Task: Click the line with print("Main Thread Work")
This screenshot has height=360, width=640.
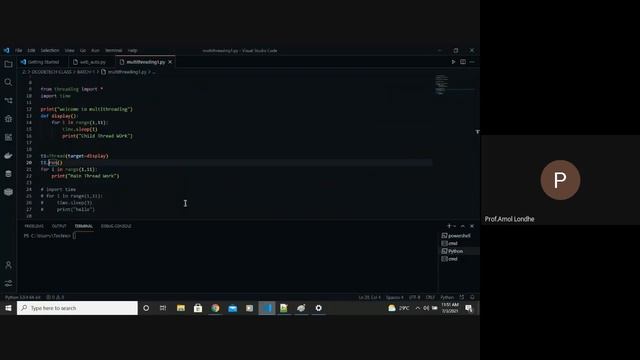Action: pos(85,176)
